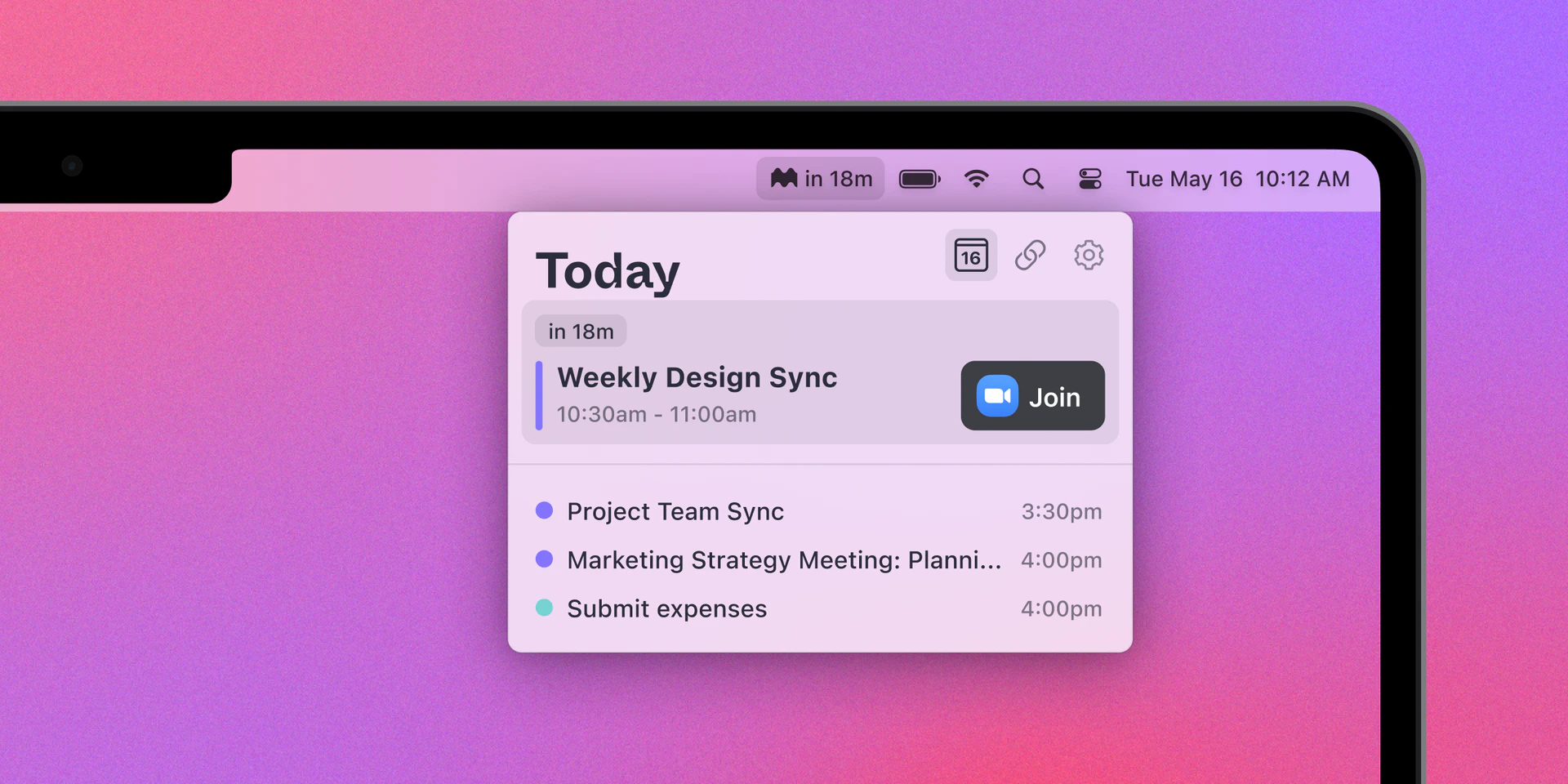Click the teal dot beside Submit expenses
This screenshot has width=1568, height=784.
tap(544, 608)
